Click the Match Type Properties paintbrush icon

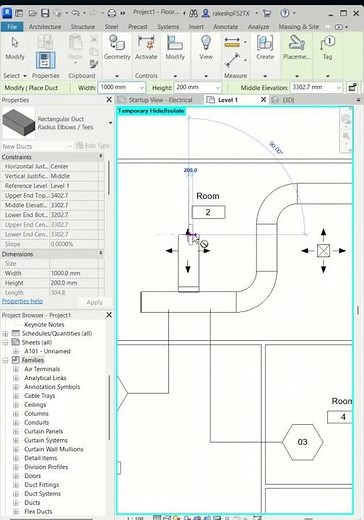pos(94,64)
